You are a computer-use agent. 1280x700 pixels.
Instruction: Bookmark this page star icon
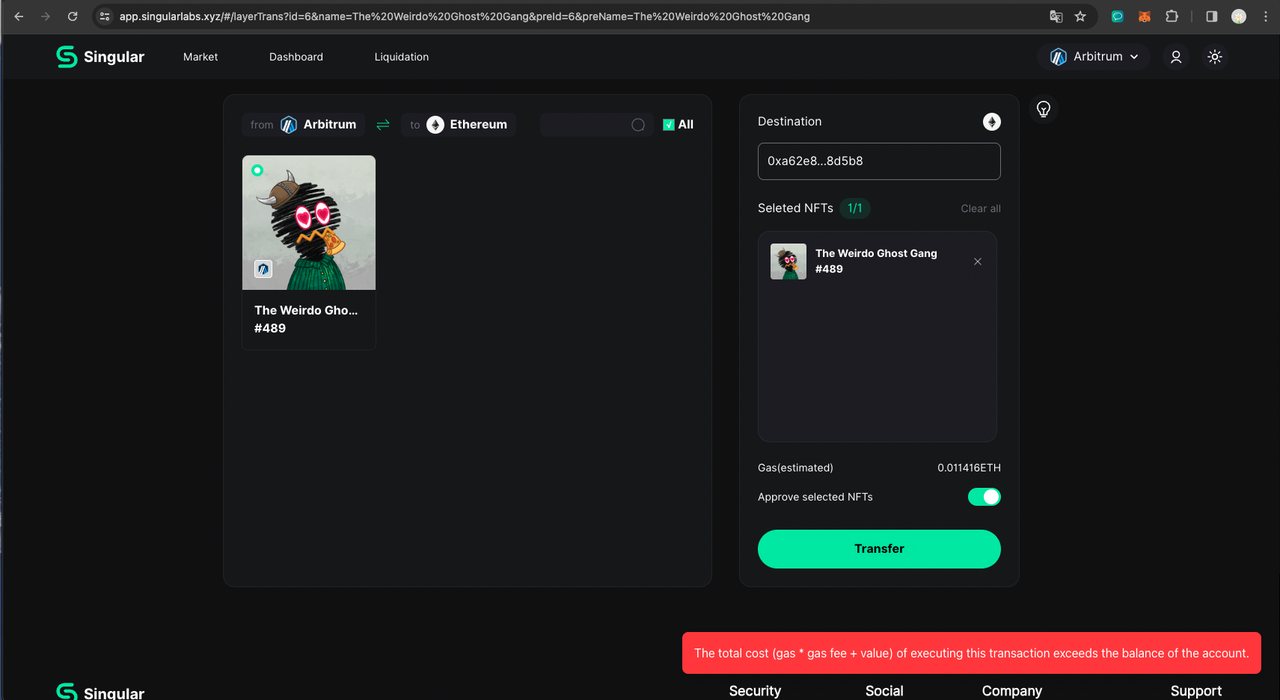click(x=1080, y=17)
